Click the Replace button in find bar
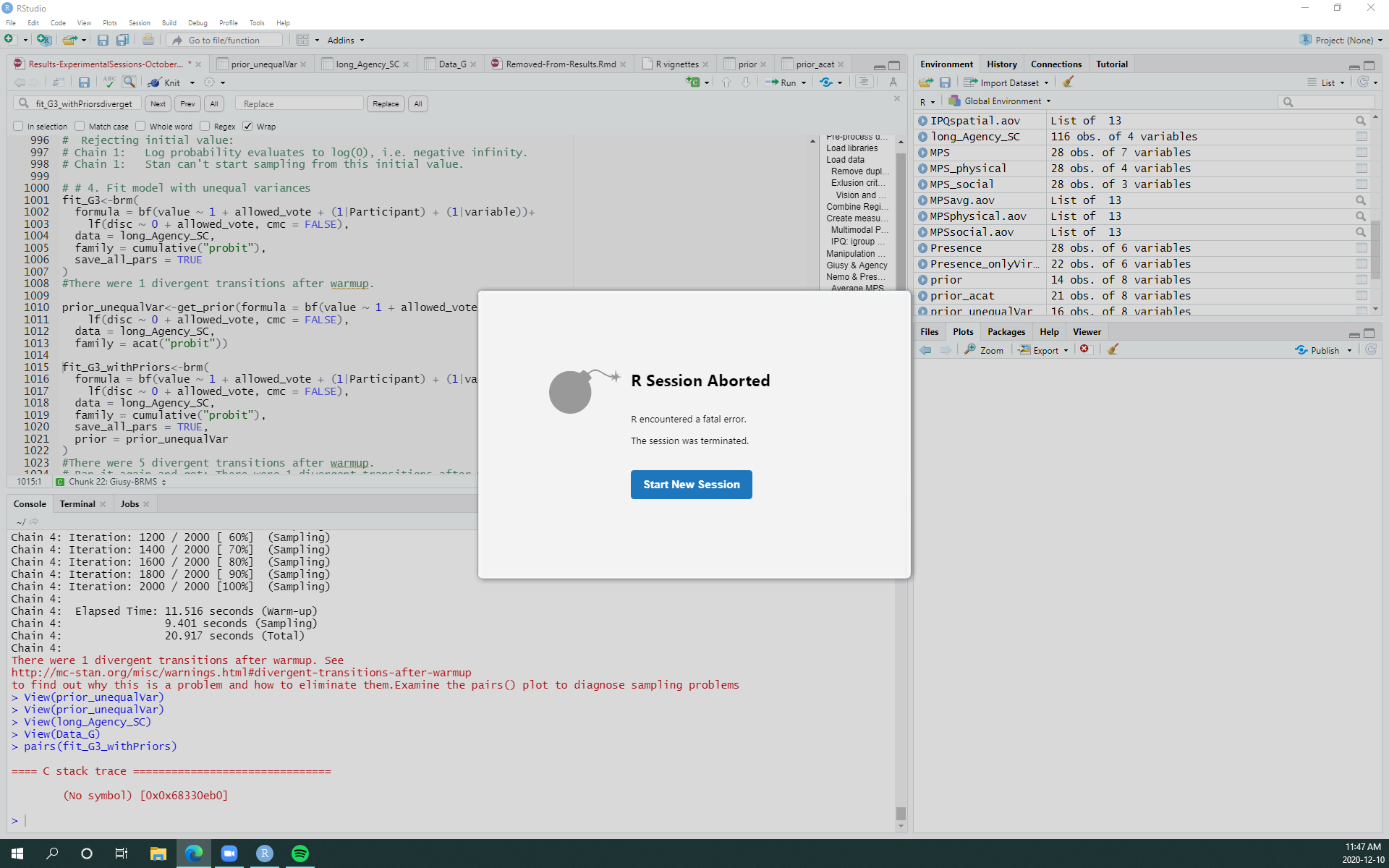The height and width of the screenshot is (868, 1389). (386, 104)
